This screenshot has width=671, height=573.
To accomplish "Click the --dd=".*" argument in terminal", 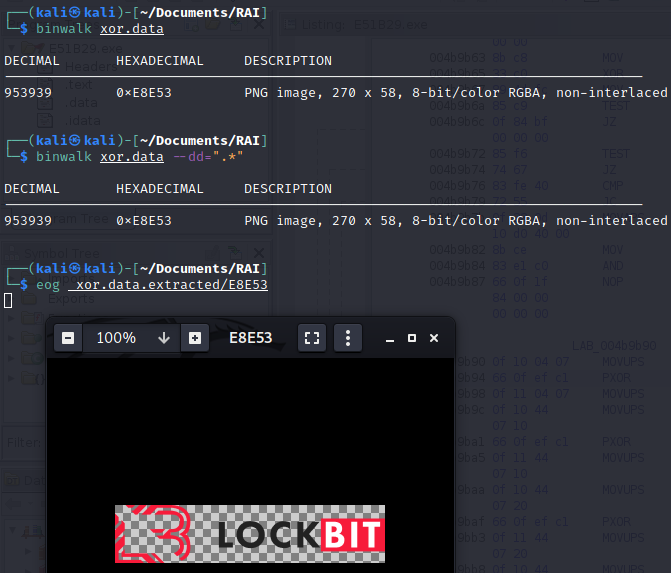I will 208,157.
